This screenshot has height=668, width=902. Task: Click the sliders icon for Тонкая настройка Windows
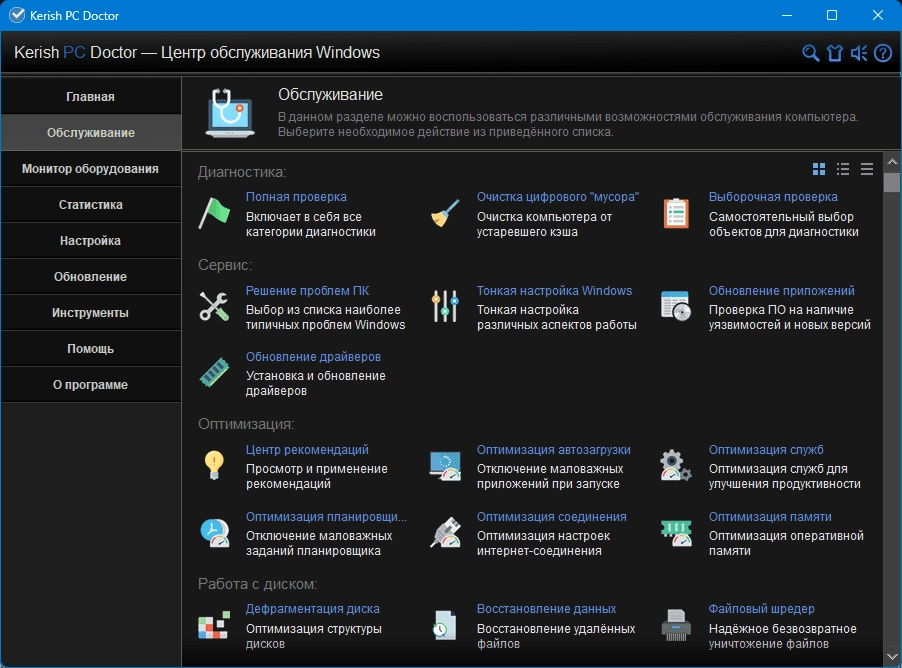coord(445,306)
